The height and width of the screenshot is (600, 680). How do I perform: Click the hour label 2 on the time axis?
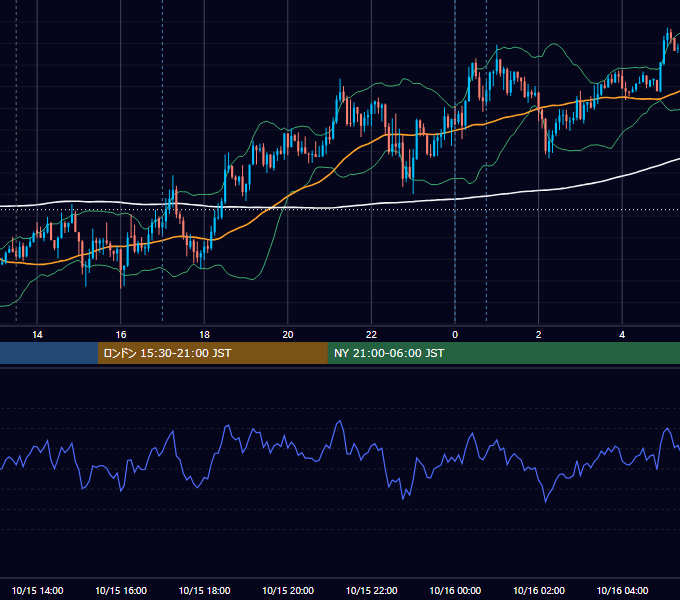[539, 335]
